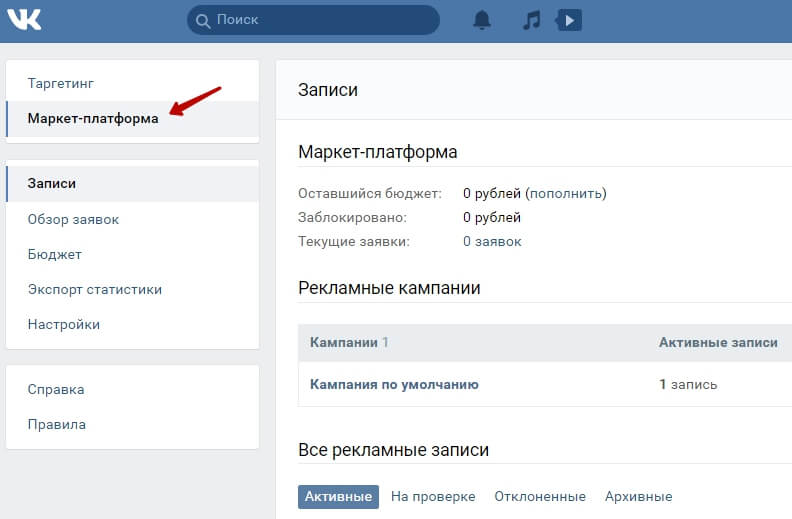Select Маркет-платформа in the sidebar
792x519 pixels.
click(93, 118)
